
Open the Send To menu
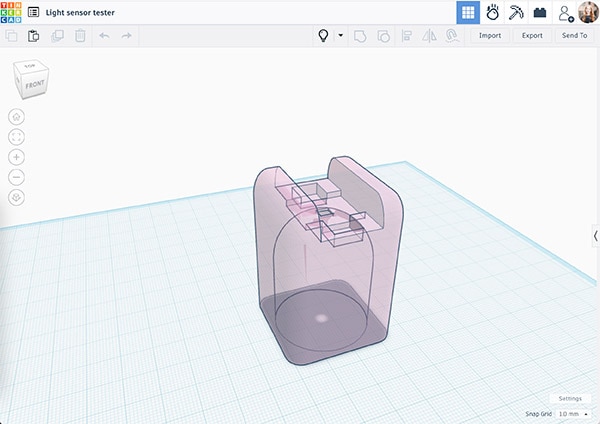pos(575,36)
